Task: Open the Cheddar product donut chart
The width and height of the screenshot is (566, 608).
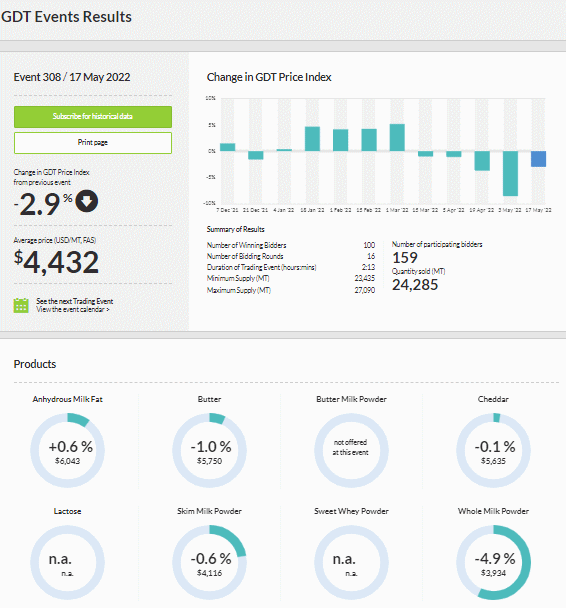Action: 493,450
